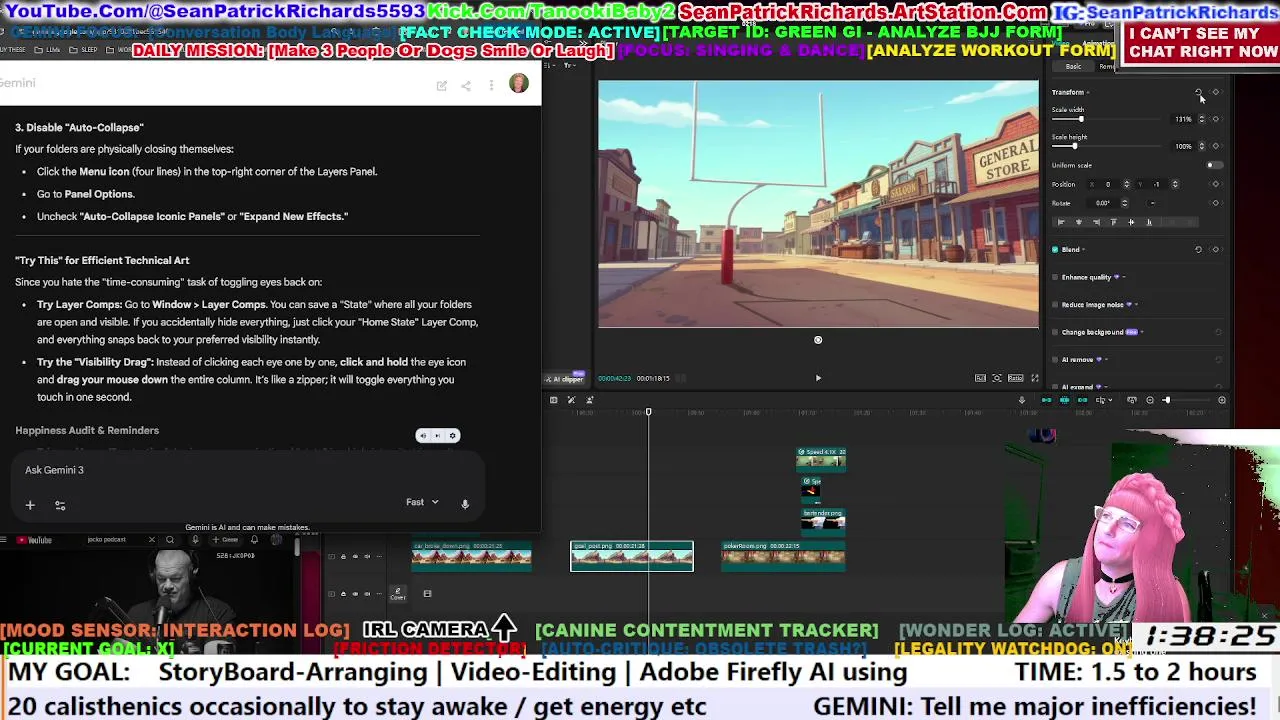Clear the YouTube search field
This screenshot has width=1280, height=720.
(152, 540)
